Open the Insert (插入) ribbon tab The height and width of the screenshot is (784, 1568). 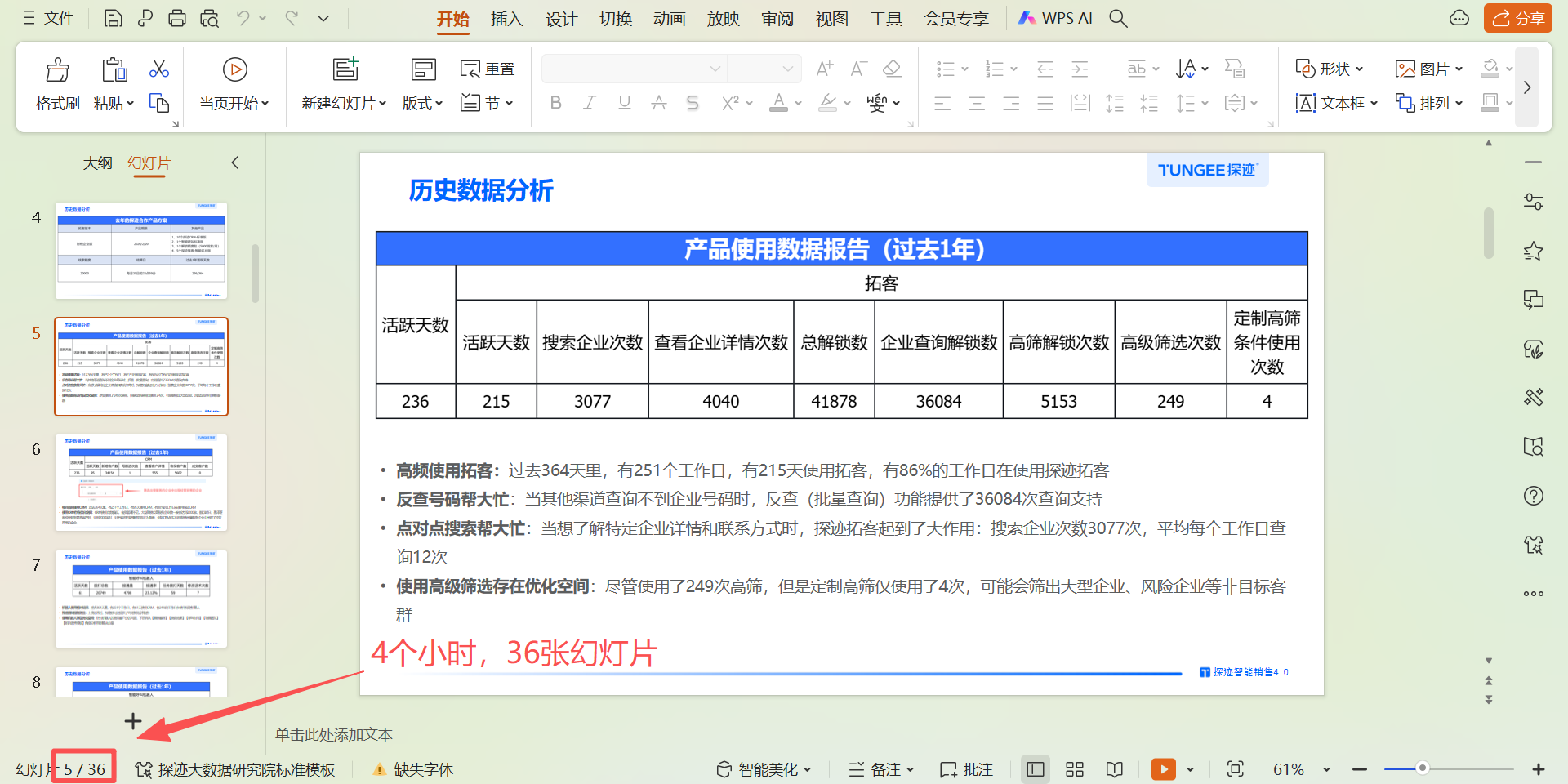coord(506,18)
